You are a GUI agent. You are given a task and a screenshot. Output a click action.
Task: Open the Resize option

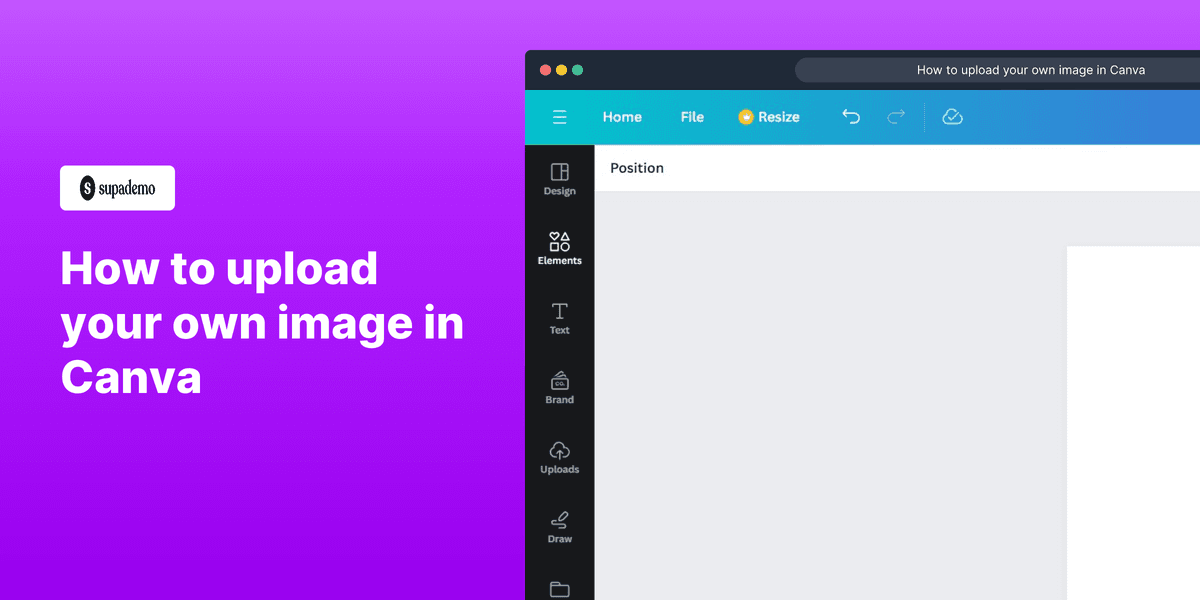pyautogui.click(x=778, y=117)
